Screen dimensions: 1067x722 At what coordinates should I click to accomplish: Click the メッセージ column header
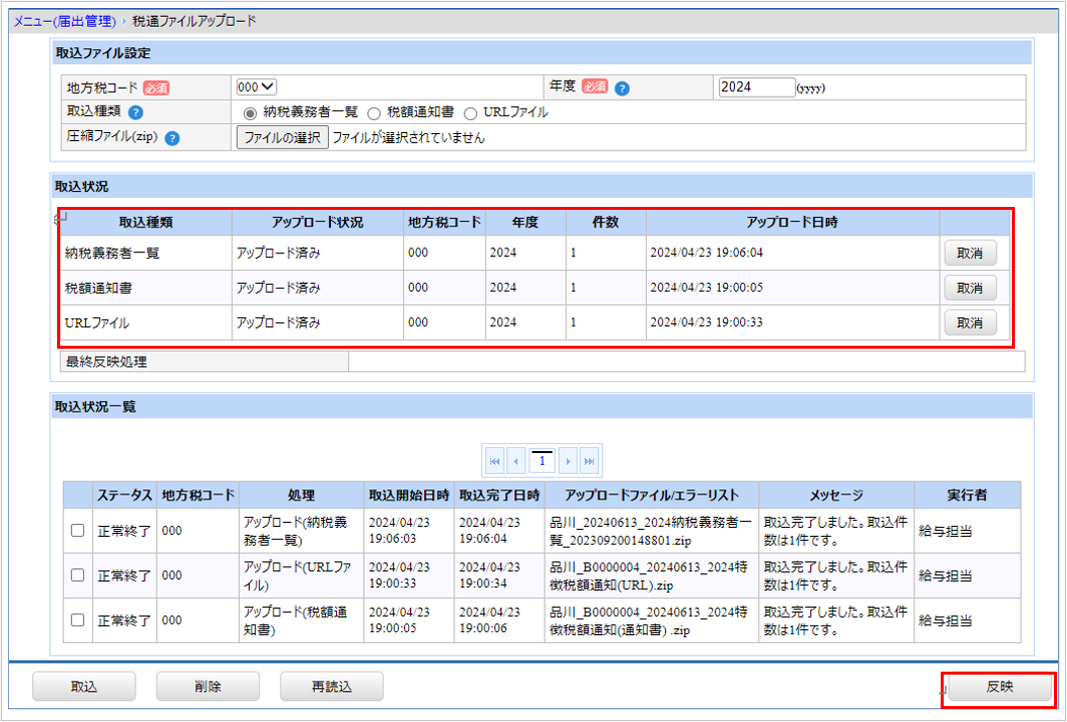(836, 495)
